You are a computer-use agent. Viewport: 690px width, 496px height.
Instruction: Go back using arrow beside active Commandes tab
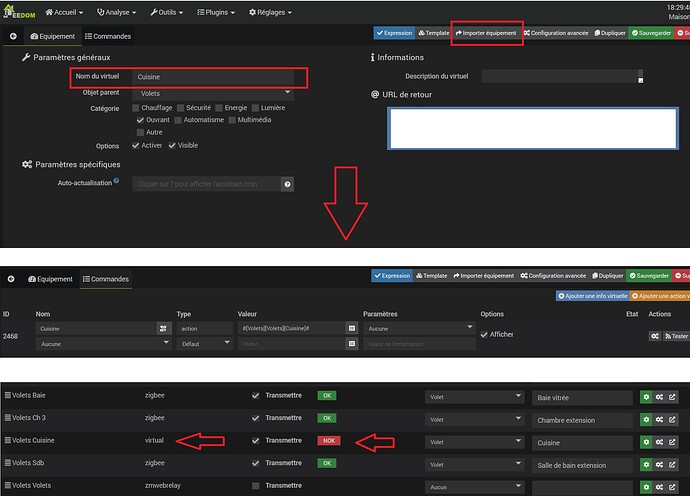[11, 279]
